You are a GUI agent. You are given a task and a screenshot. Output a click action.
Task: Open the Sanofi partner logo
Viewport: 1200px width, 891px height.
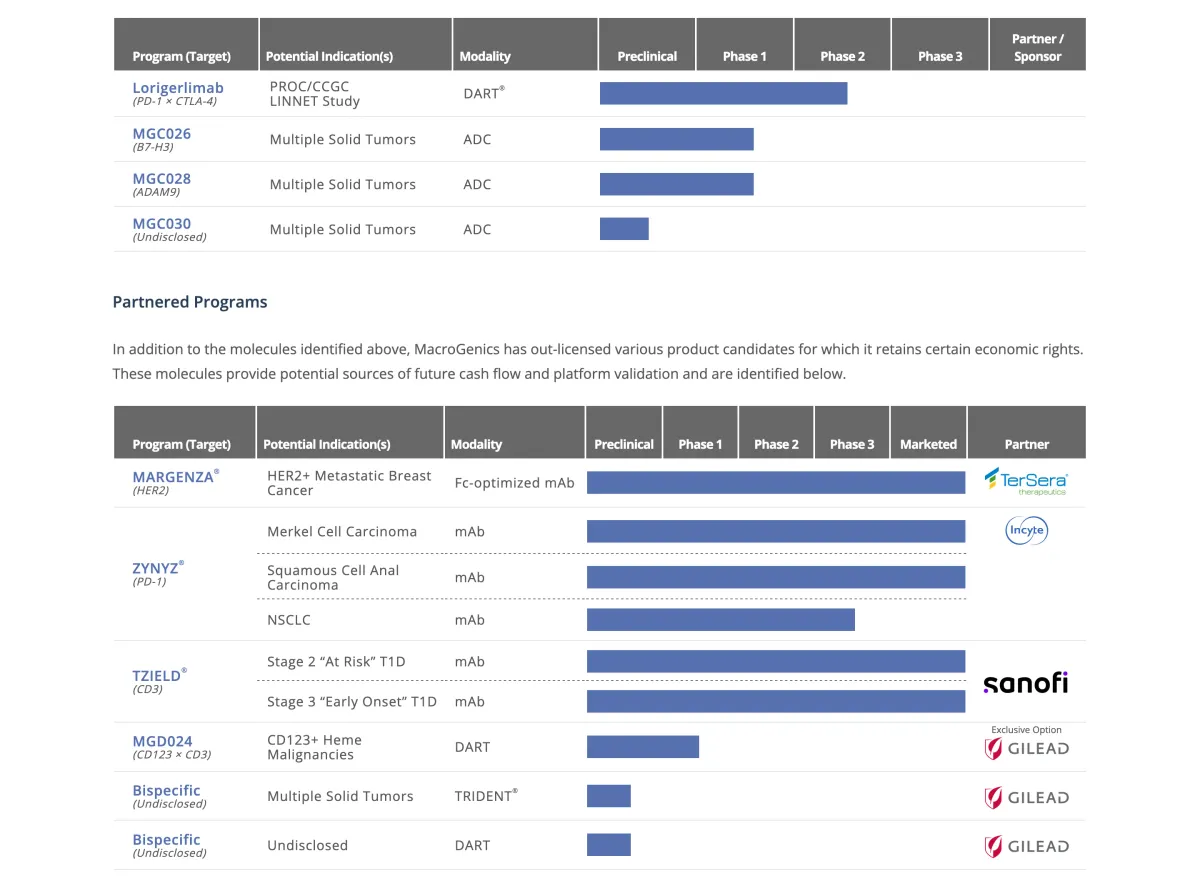click(1025, 683)
